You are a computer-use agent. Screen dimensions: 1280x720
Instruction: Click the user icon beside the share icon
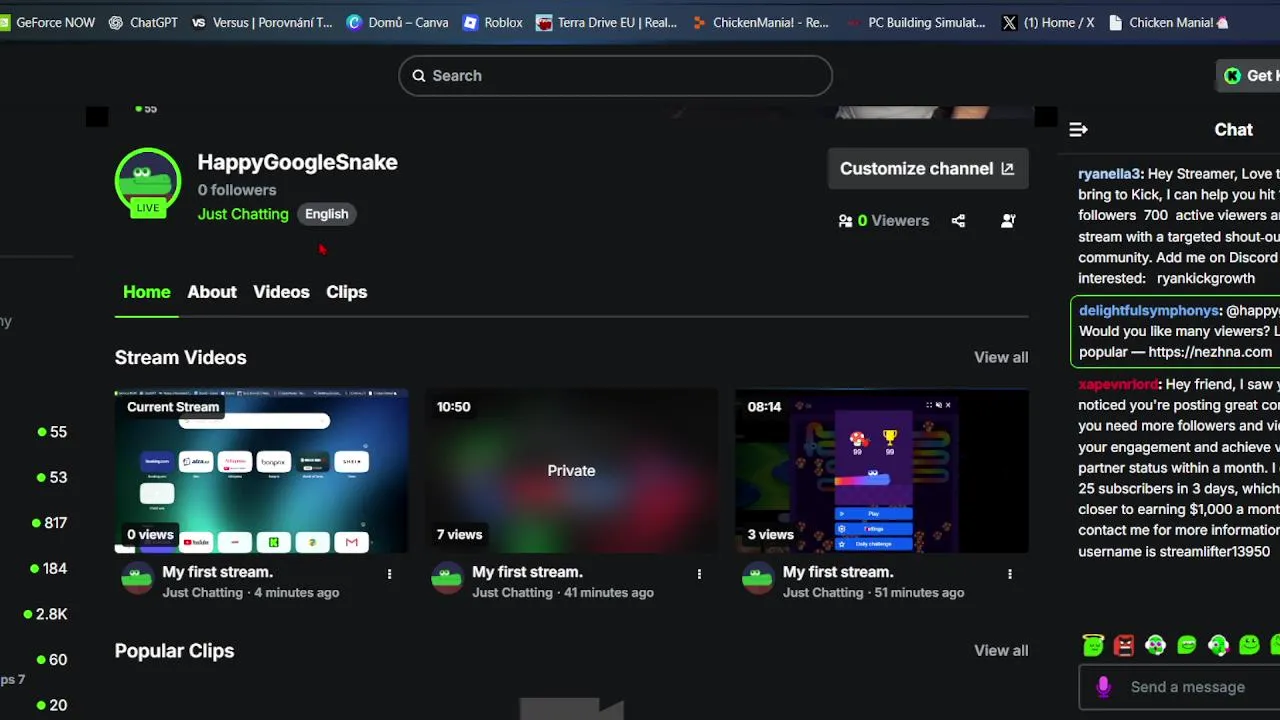click(x=1008, y=221)
